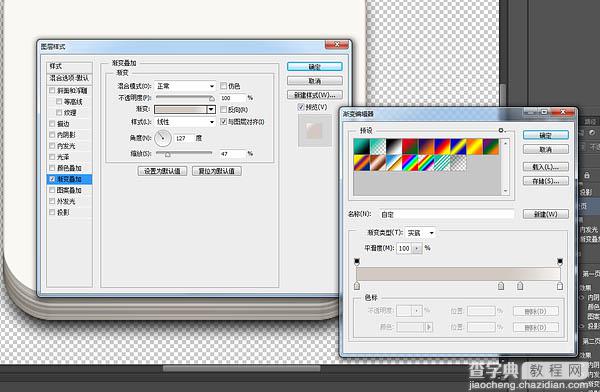Select the third color stop below gradient bar

point(520,286)
